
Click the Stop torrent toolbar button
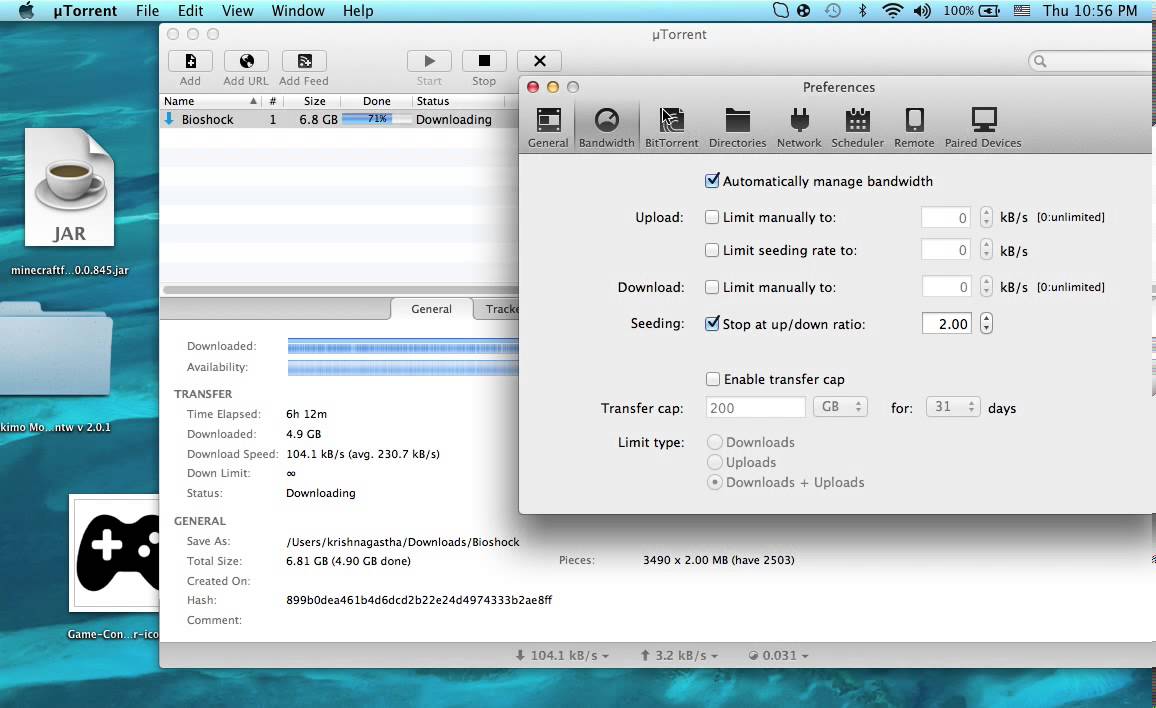pos(484,61)
